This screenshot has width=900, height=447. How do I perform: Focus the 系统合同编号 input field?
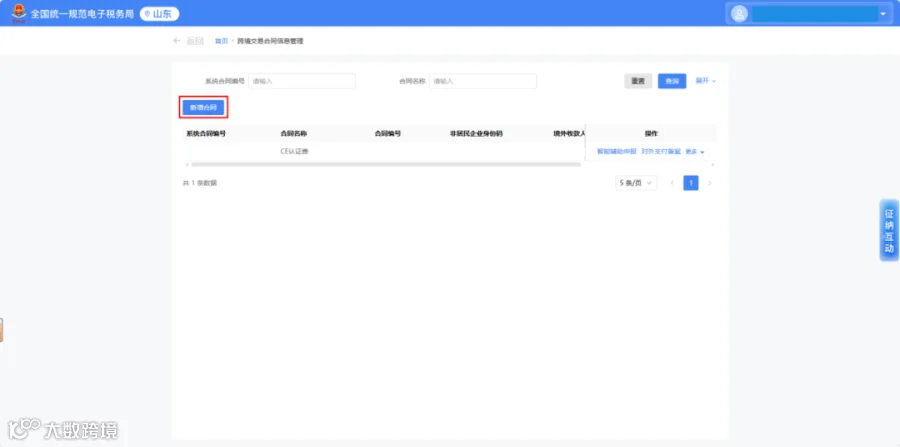[x=302, y=81]
